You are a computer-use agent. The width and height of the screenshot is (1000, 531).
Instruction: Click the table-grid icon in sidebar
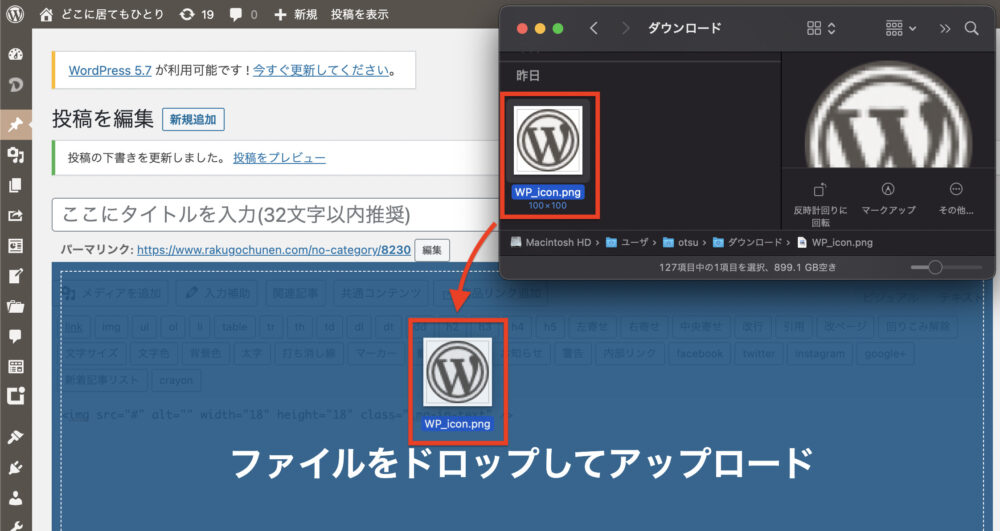point(15,367)
